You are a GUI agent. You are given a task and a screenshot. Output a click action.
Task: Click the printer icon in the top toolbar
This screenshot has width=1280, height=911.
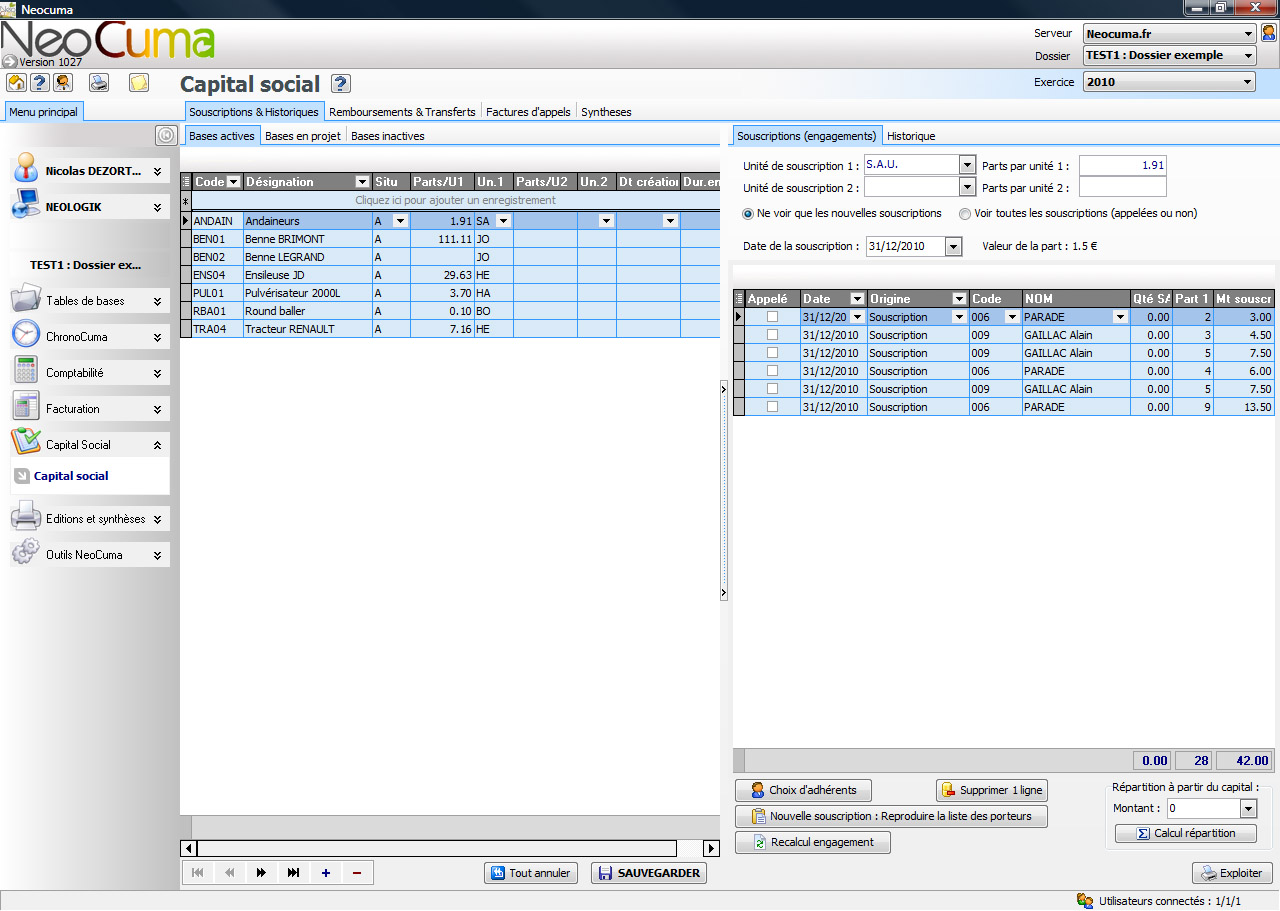click(99, 83)
